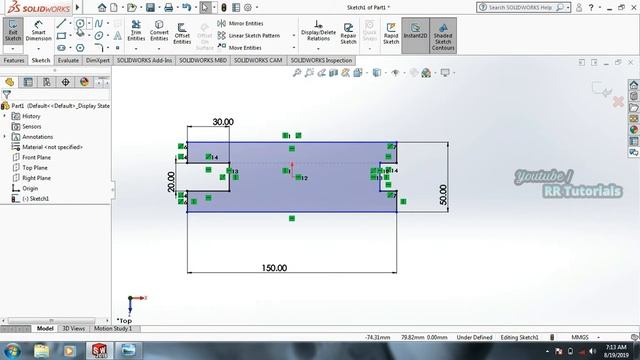This screenshot has width=640, height=360.
Task: Click the Repair Sketch tool
Action: [x=348, y=33]
